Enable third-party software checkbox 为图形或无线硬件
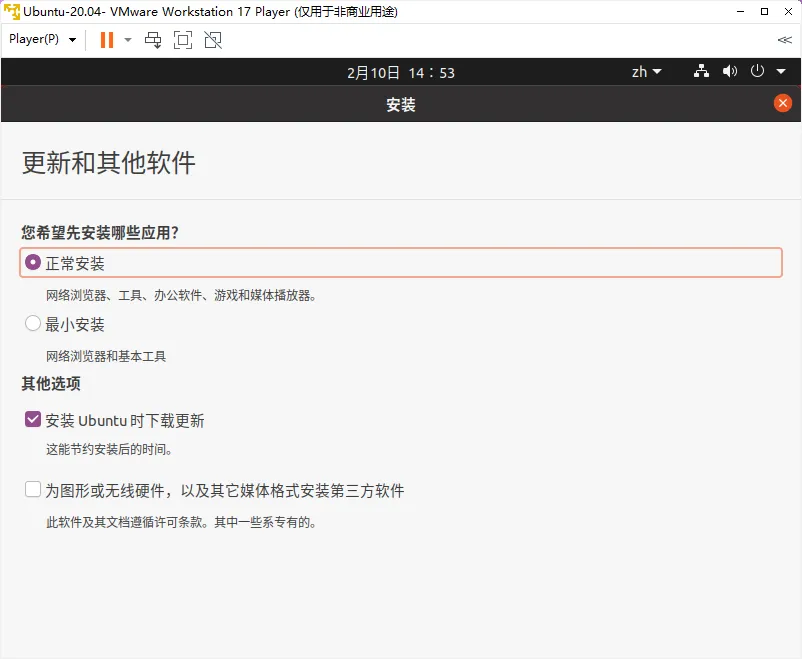This screenshot has width=802, height=659. 33,490
